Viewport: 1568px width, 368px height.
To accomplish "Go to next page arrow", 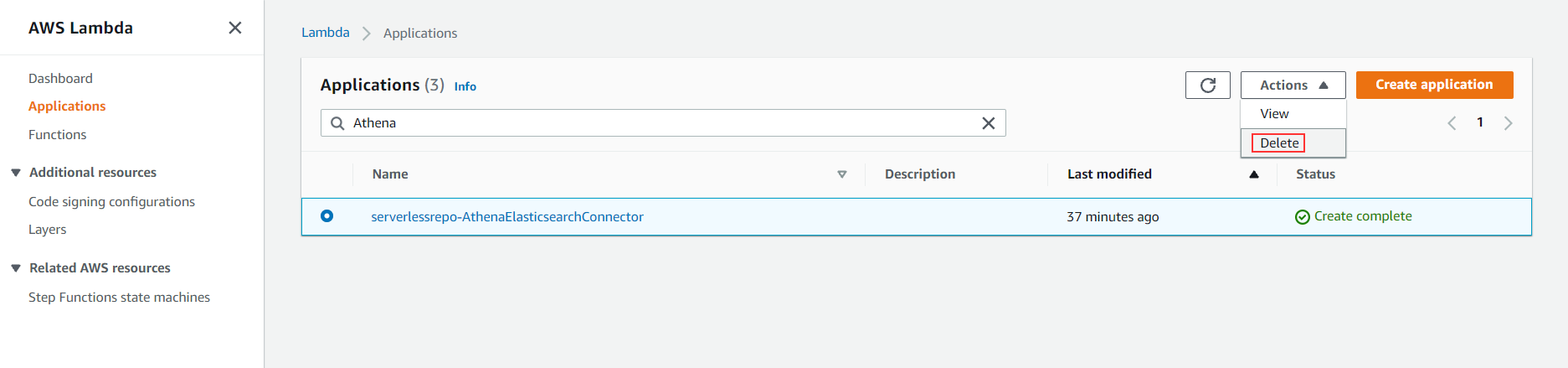I will click(1508, 123).
